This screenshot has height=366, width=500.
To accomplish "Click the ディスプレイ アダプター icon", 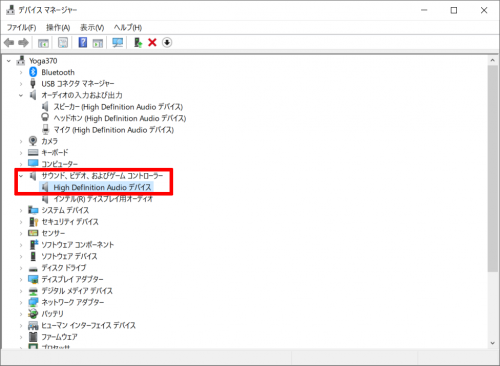I will 33,279.
